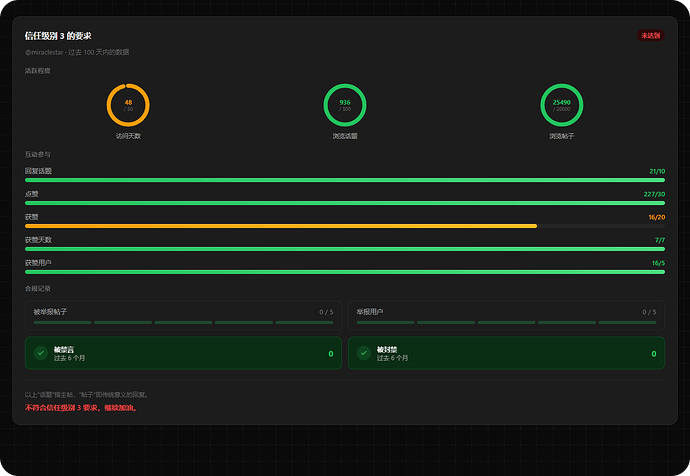Viewport: 690px width, 476px height.
Task: Click the 互动参与 section label
Action: 38,154
